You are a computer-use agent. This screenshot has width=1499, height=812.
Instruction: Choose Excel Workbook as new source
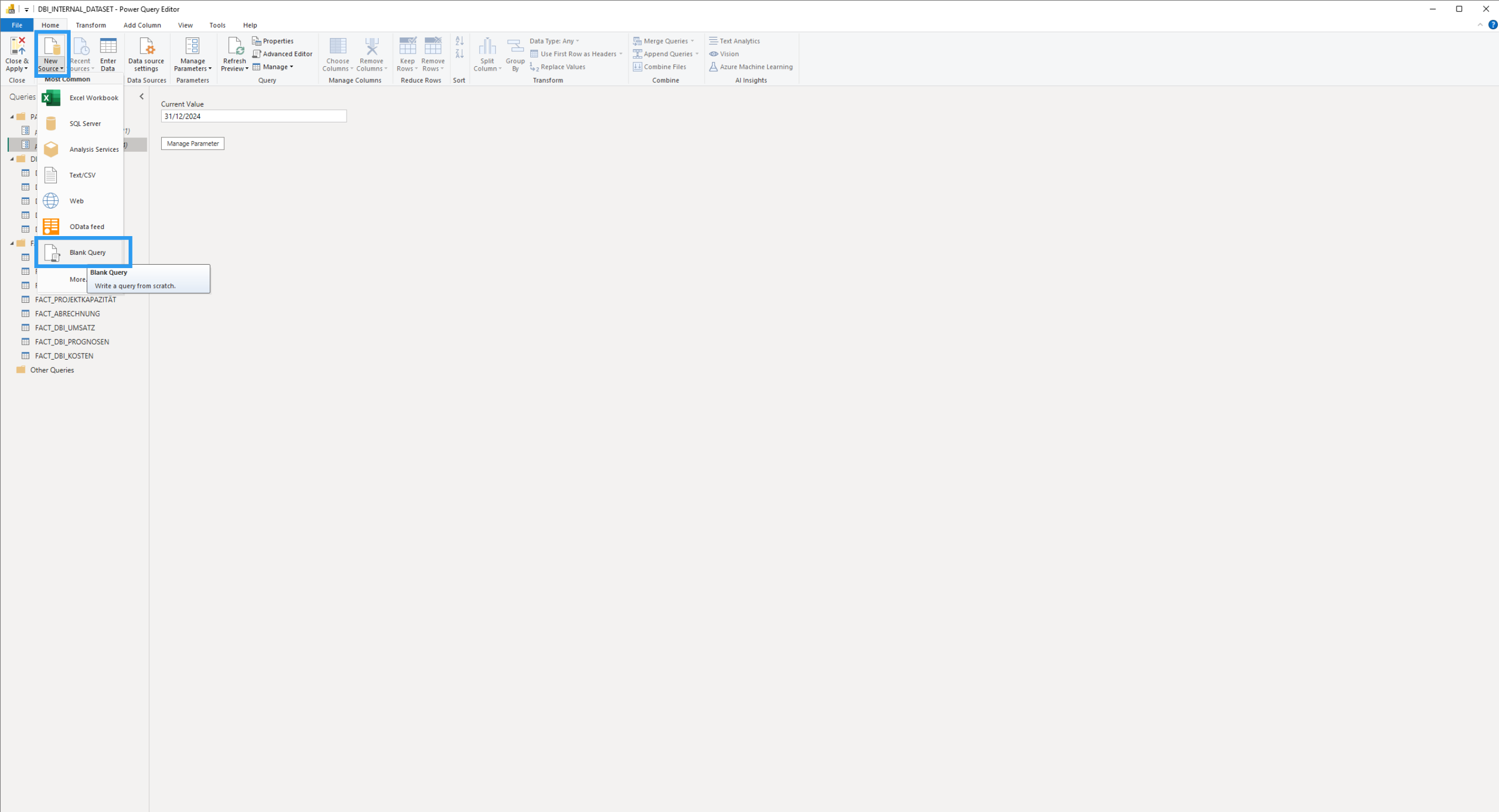[x=81, y=98]
